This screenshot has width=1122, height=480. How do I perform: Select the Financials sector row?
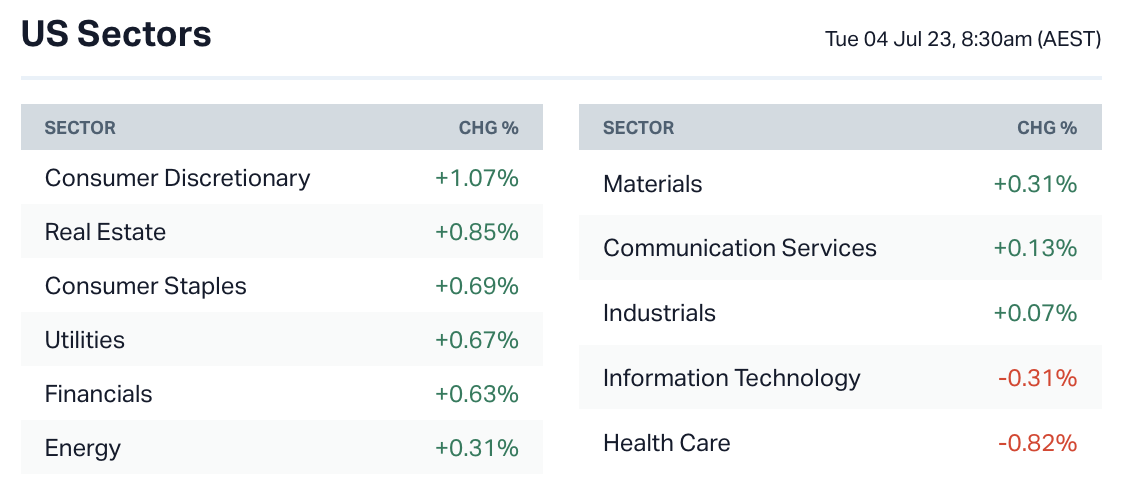98,394
